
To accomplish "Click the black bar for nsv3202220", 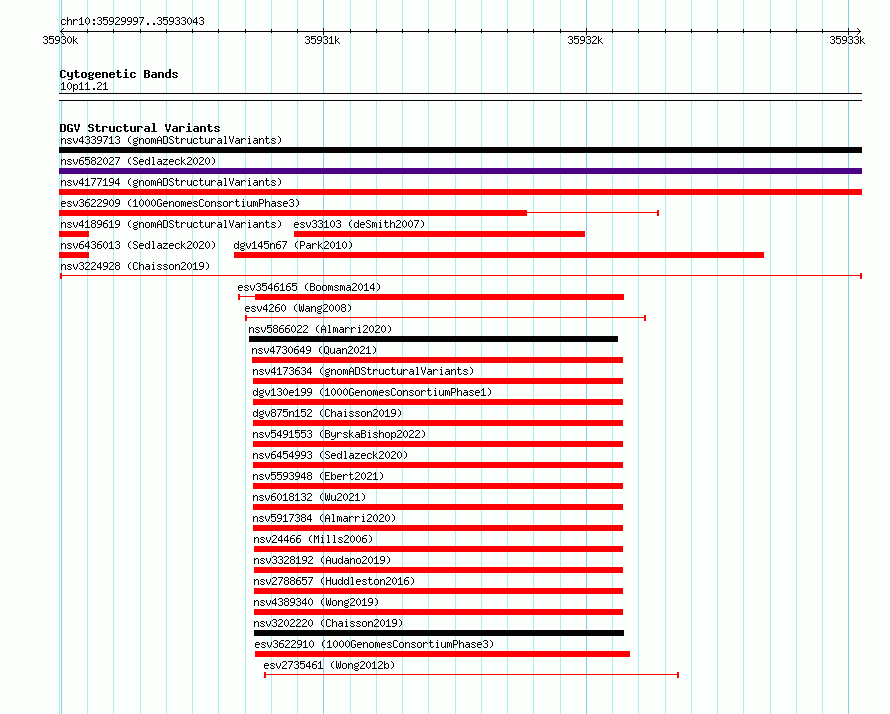I will point(439,633).
